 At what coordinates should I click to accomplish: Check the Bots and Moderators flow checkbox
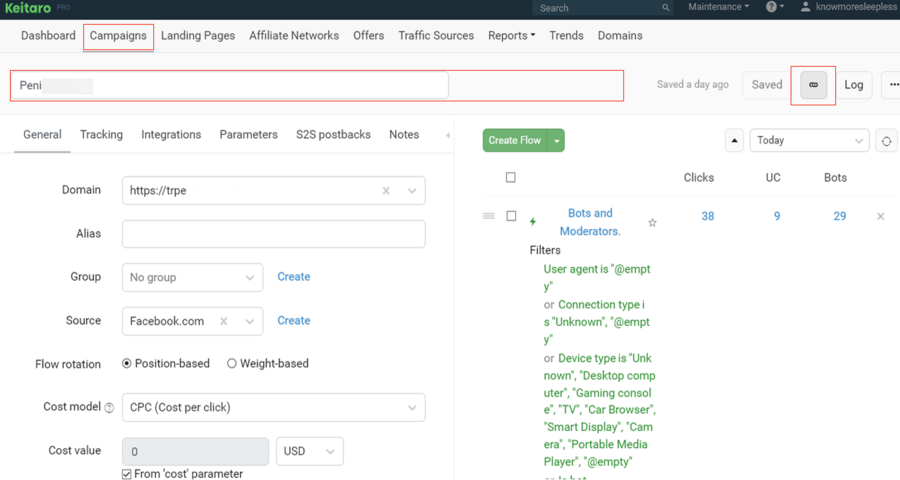point(511,216)
